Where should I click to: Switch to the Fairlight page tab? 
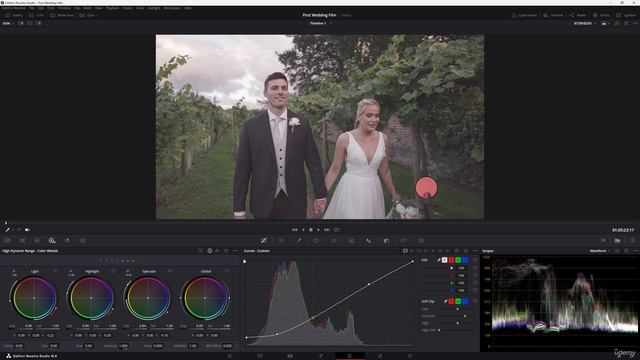coord(380,356)
